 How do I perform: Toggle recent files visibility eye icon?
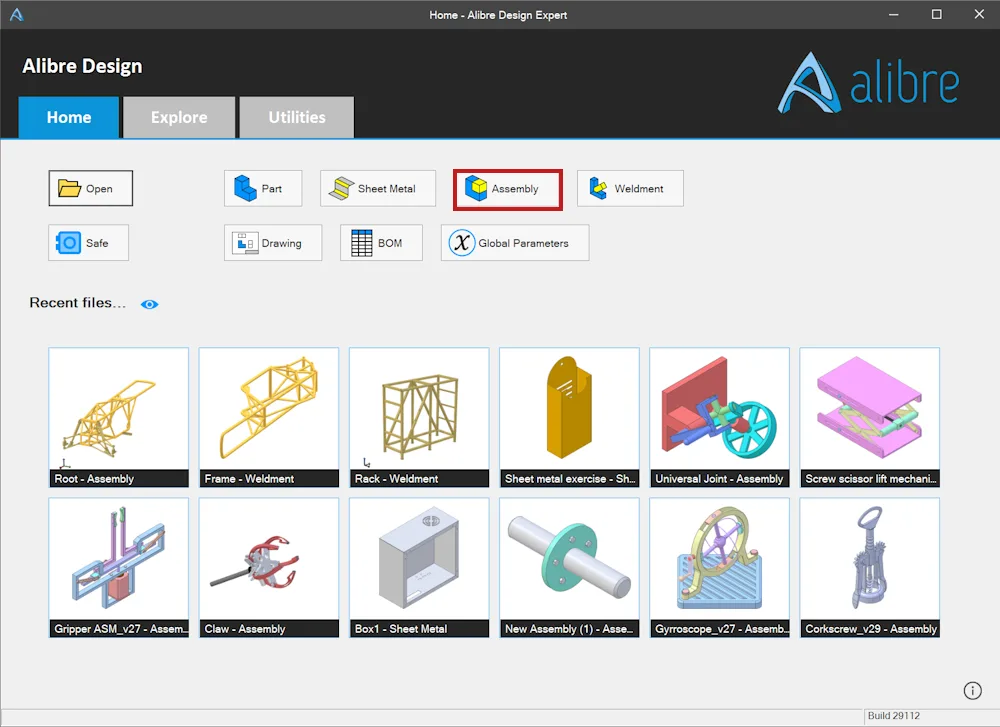click(x=149, y=304)
